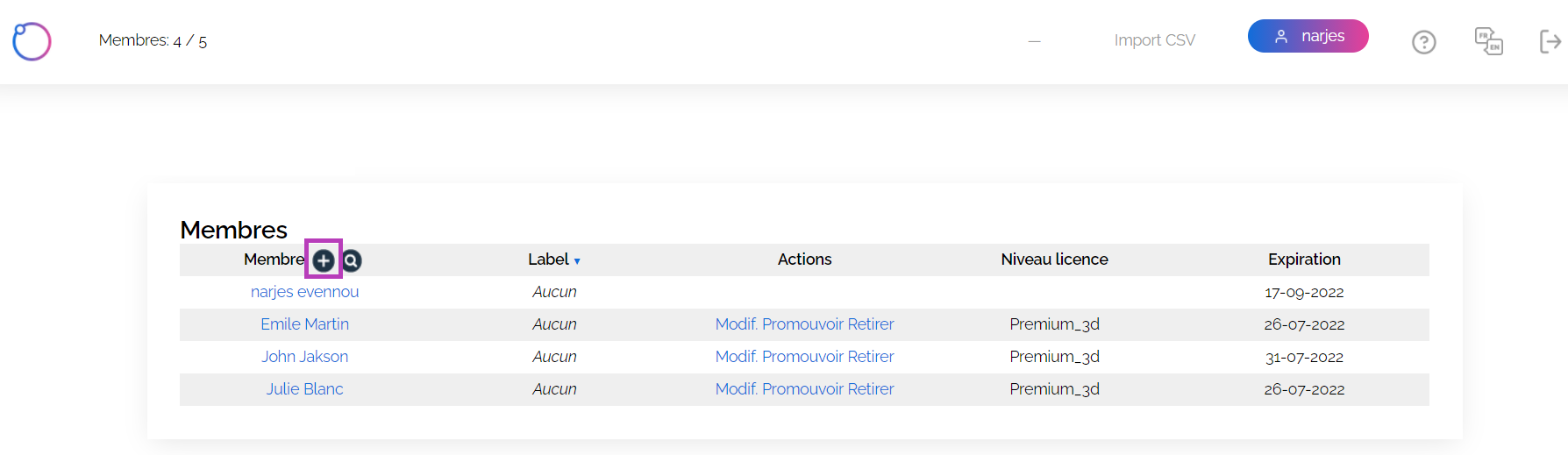Sort by the Label dropdown arrow
This screenshot has width=1568, height=455.
coord(577,261)
